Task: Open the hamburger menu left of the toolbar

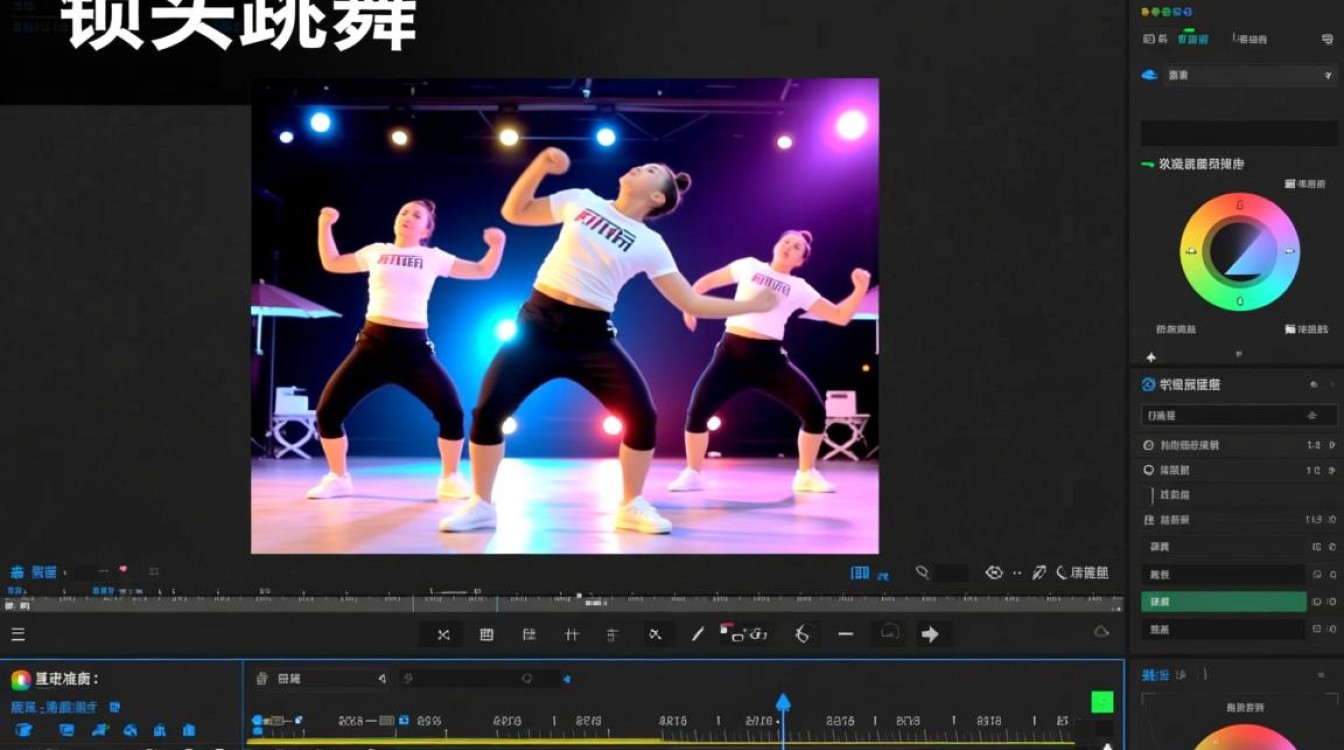Action: pos(18,634)
